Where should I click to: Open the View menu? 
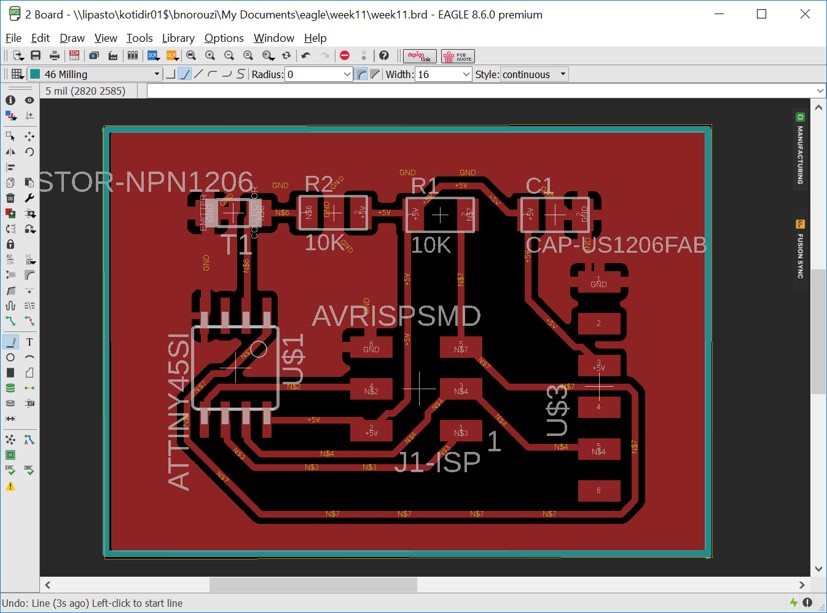pos(105,38)
